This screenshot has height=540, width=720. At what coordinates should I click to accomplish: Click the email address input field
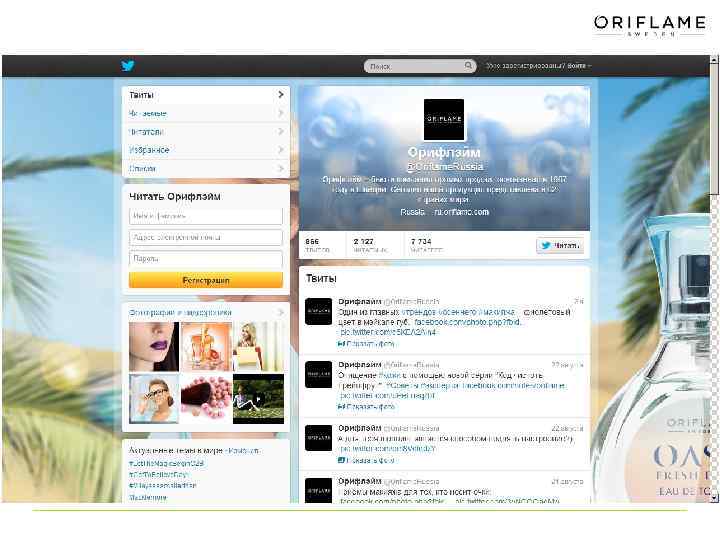point(206,237)
